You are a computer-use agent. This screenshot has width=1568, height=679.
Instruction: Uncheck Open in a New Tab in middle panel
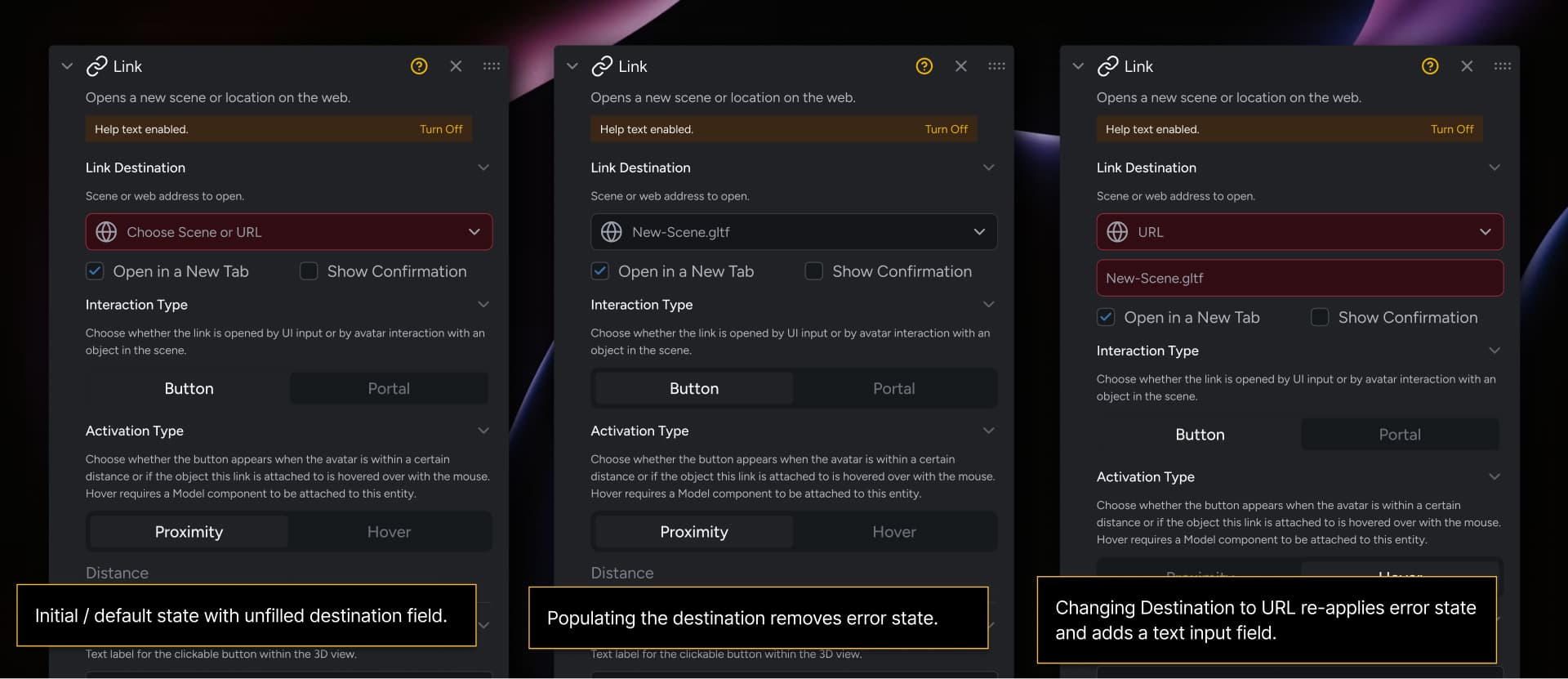point(600,271)
